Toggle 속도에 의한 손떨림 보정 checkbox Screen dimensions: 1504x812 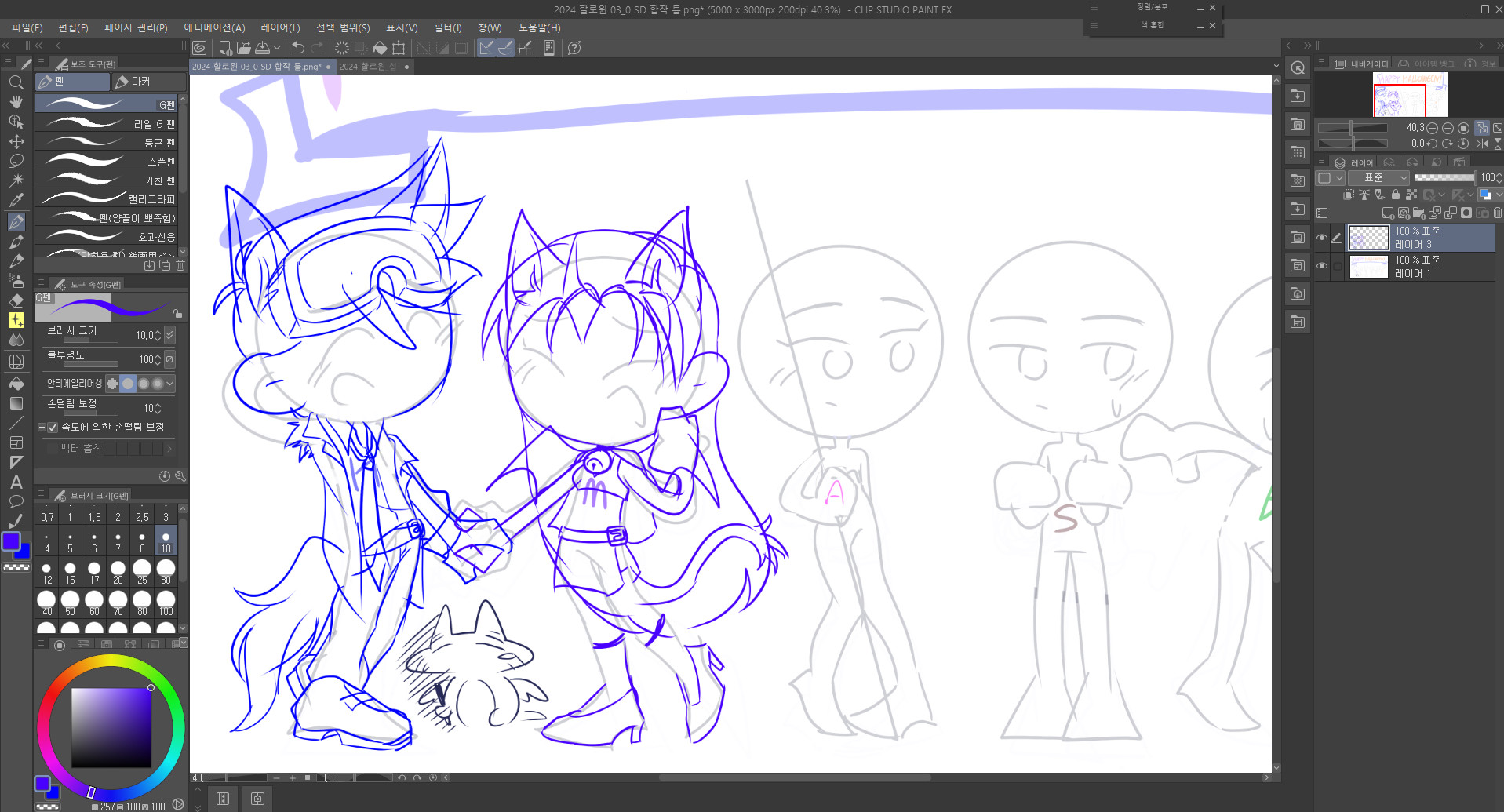pos(53,427)
